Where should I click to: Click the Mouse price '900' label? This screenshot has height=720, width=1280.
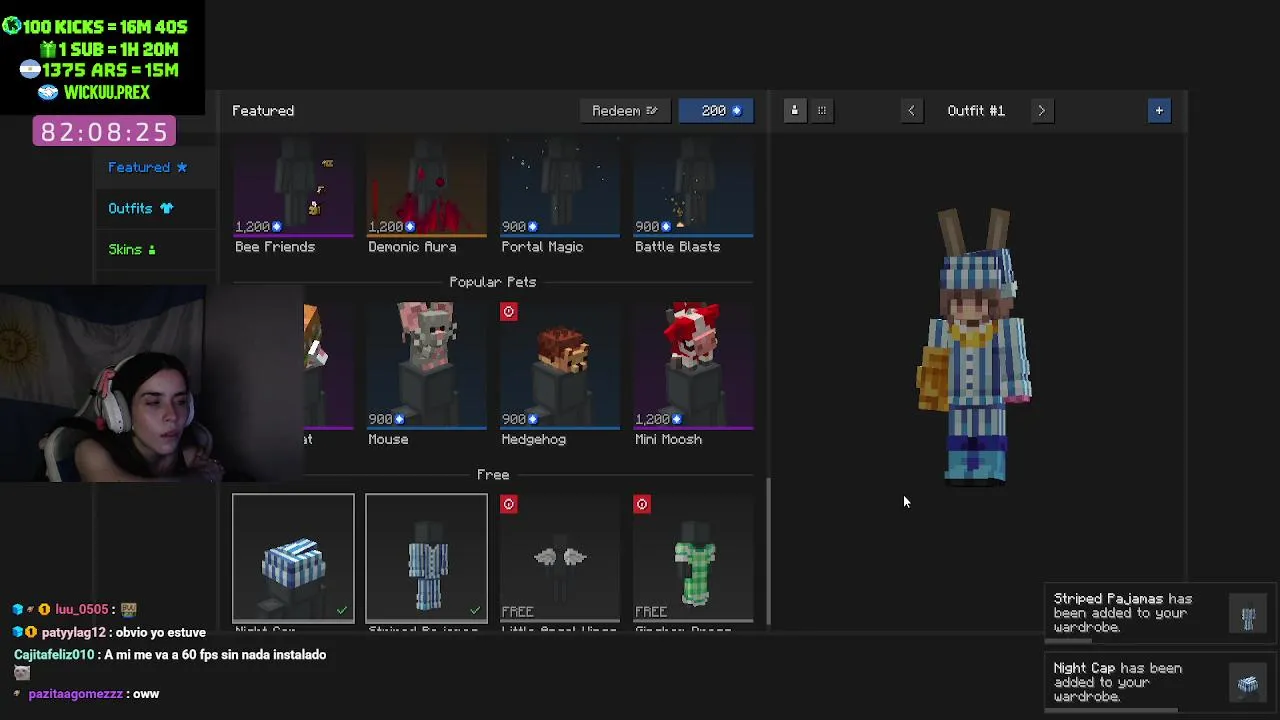click(x=386, y=419)
